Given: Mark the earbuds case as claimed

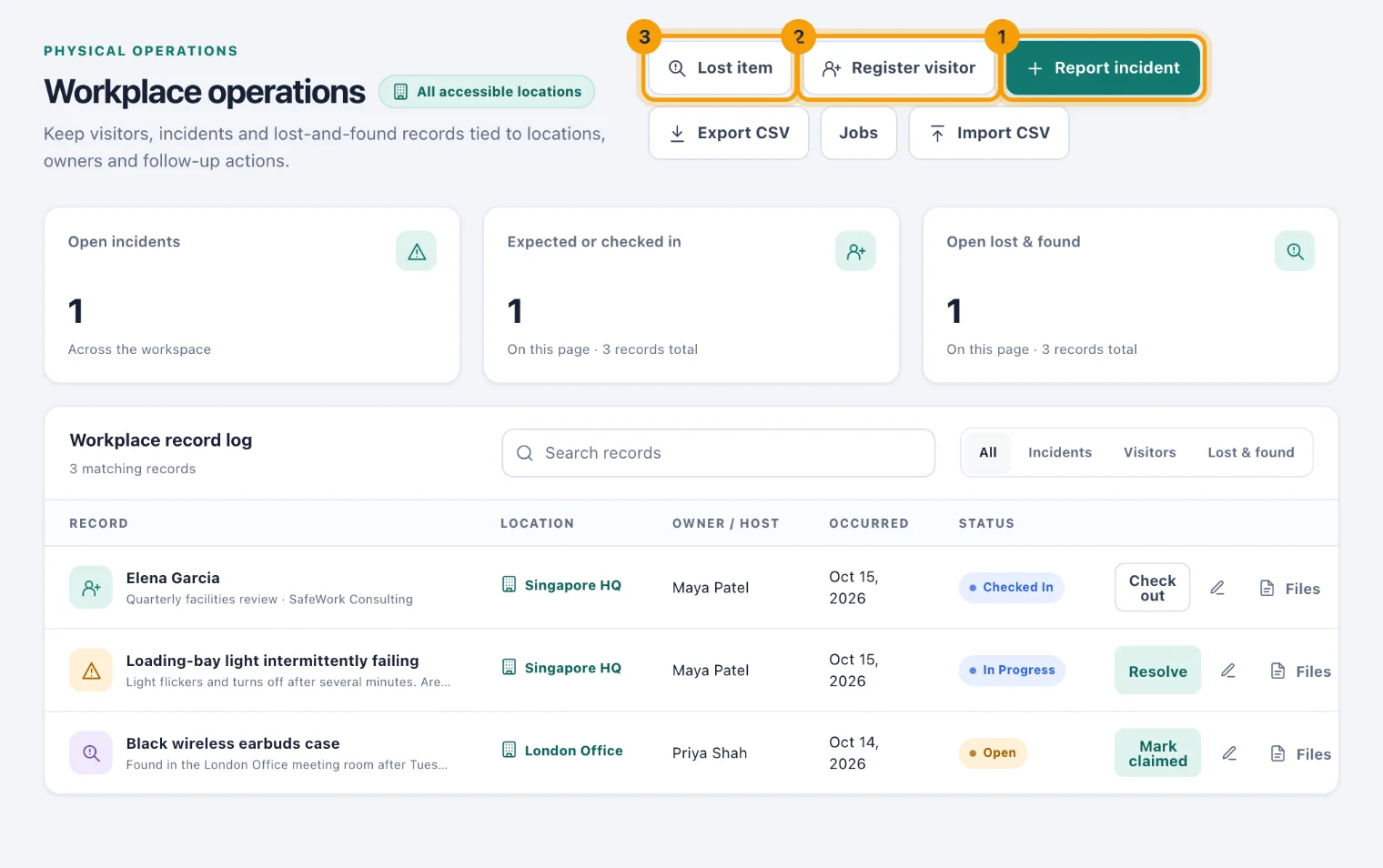Looking at the screenshot, I should (1158, 753).
